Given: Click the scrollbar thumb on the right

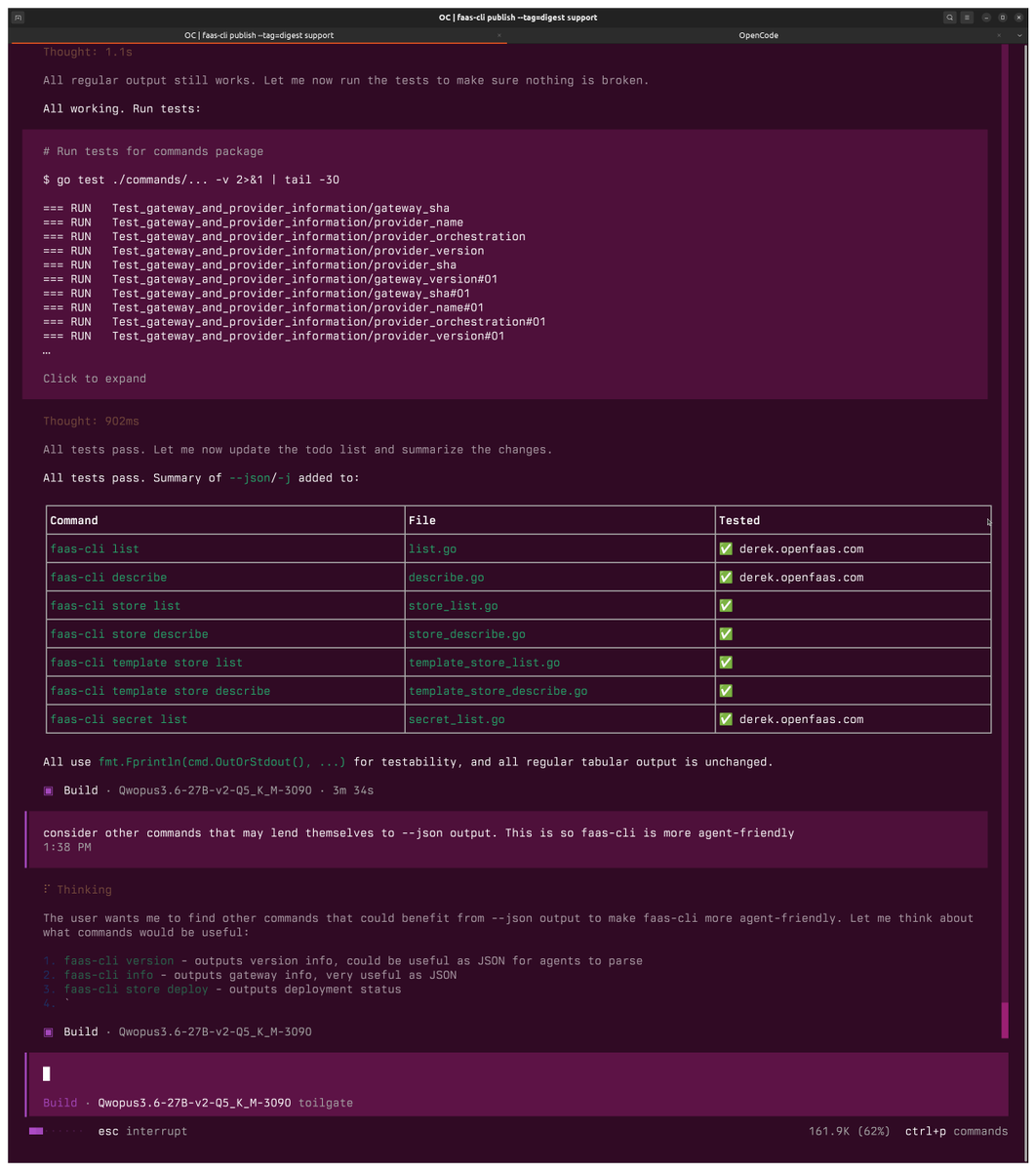Looking at the screenshot, I should (1005, 1020).
